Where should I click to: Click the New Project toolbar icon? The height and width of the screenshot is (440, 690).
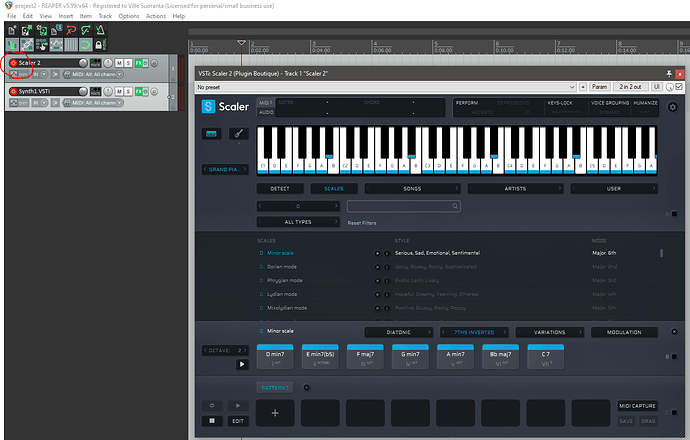pyautogui.click(x=12, y=30)
